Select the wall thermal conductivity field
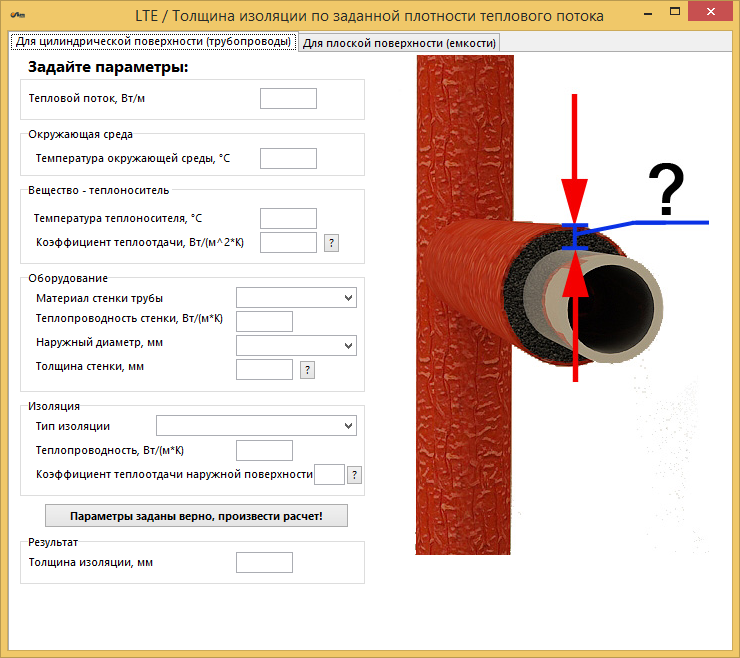 264,321
